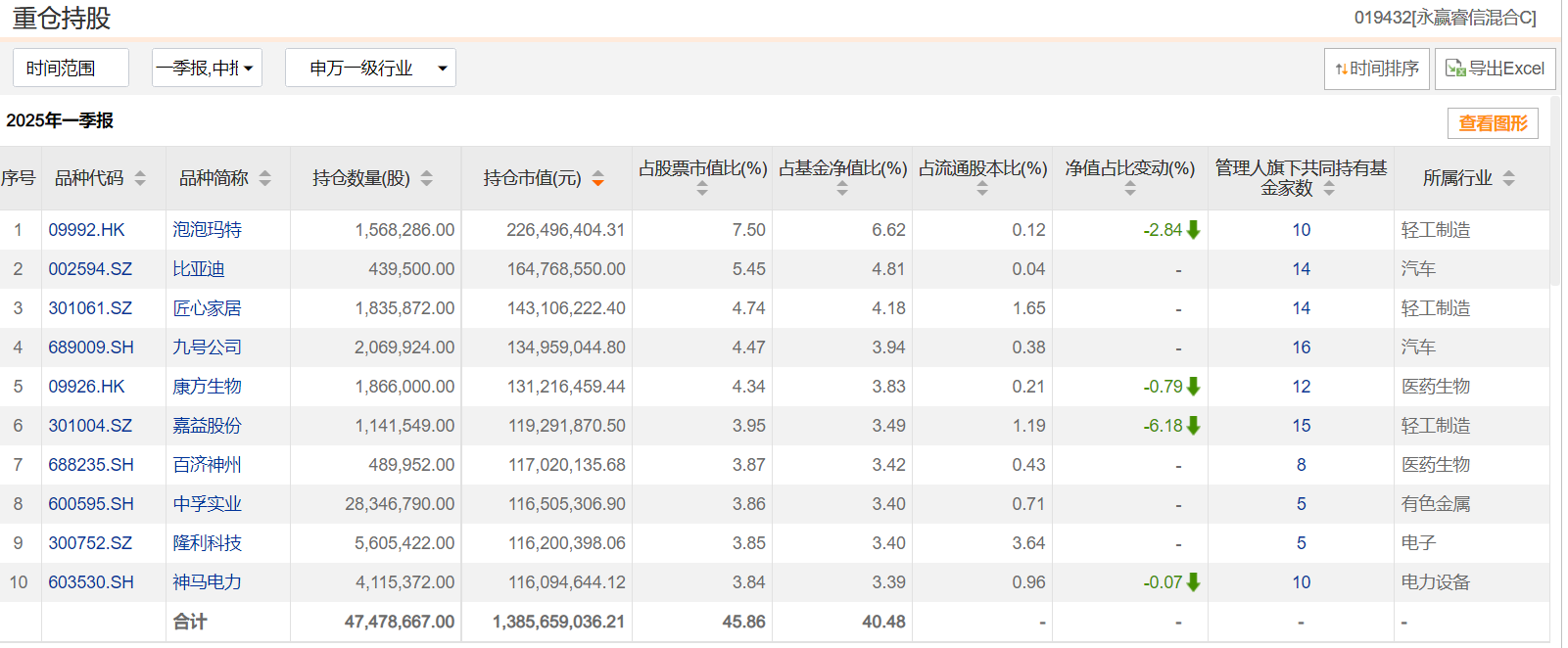The width and height of the screenshot is (1568, 648).
Task: Click holding quantity 28,346,790.00
Action: coord(400,504)
